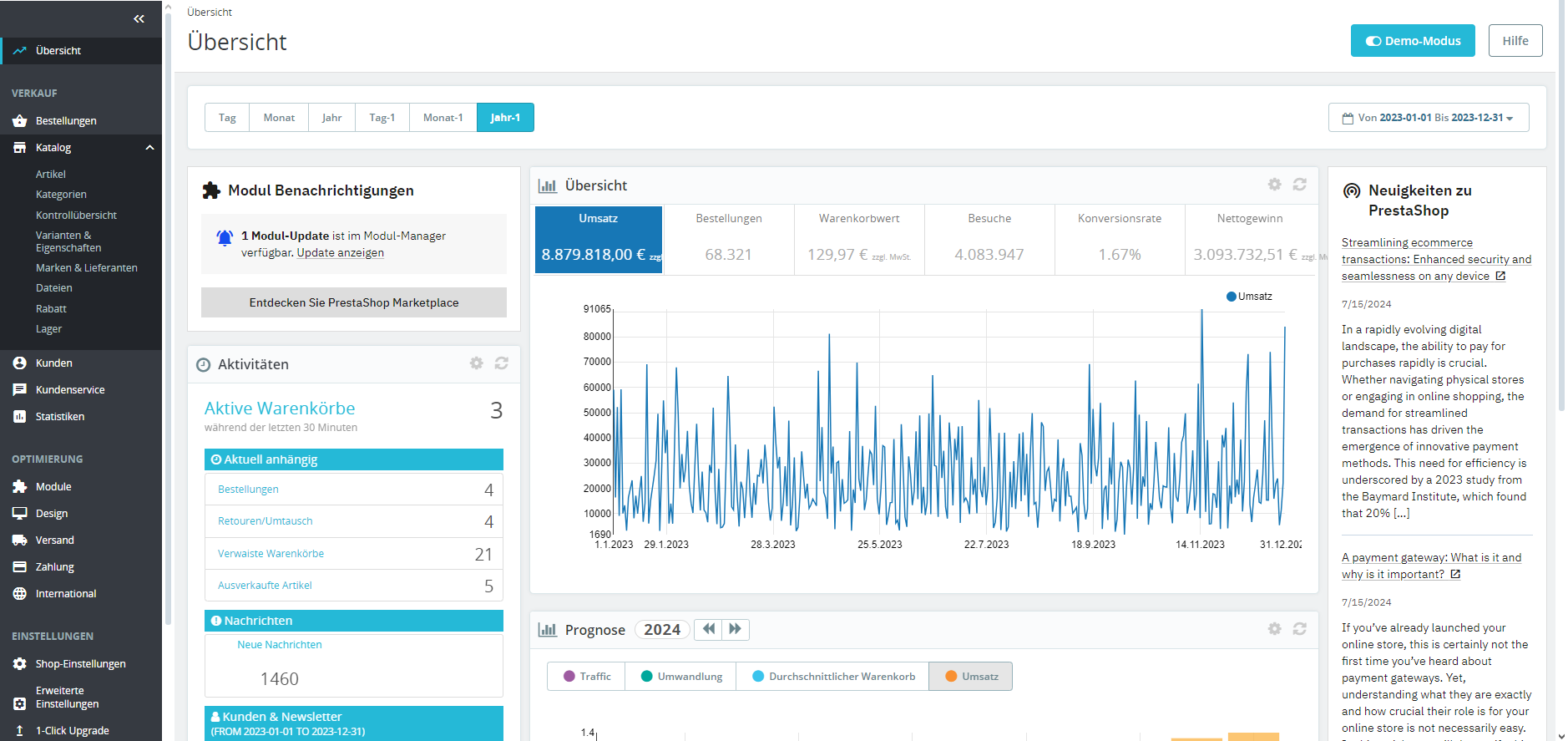Image resolution: width=1568 pixels, height=741 pixels.
Task: Click the Hilfe button
Action: pyautogui.click(x=1515, y=41)
